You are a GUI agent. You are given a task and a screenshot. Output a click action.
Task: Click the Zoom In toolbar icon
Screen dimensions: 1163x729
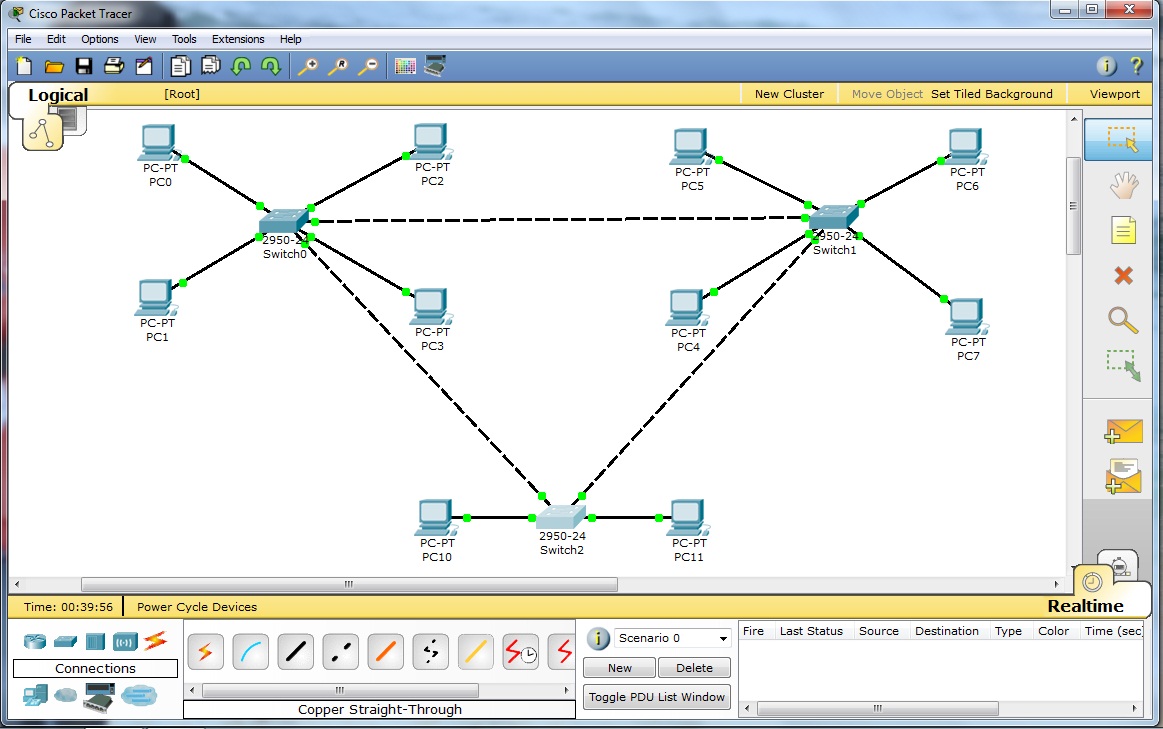tap(308, 66)
